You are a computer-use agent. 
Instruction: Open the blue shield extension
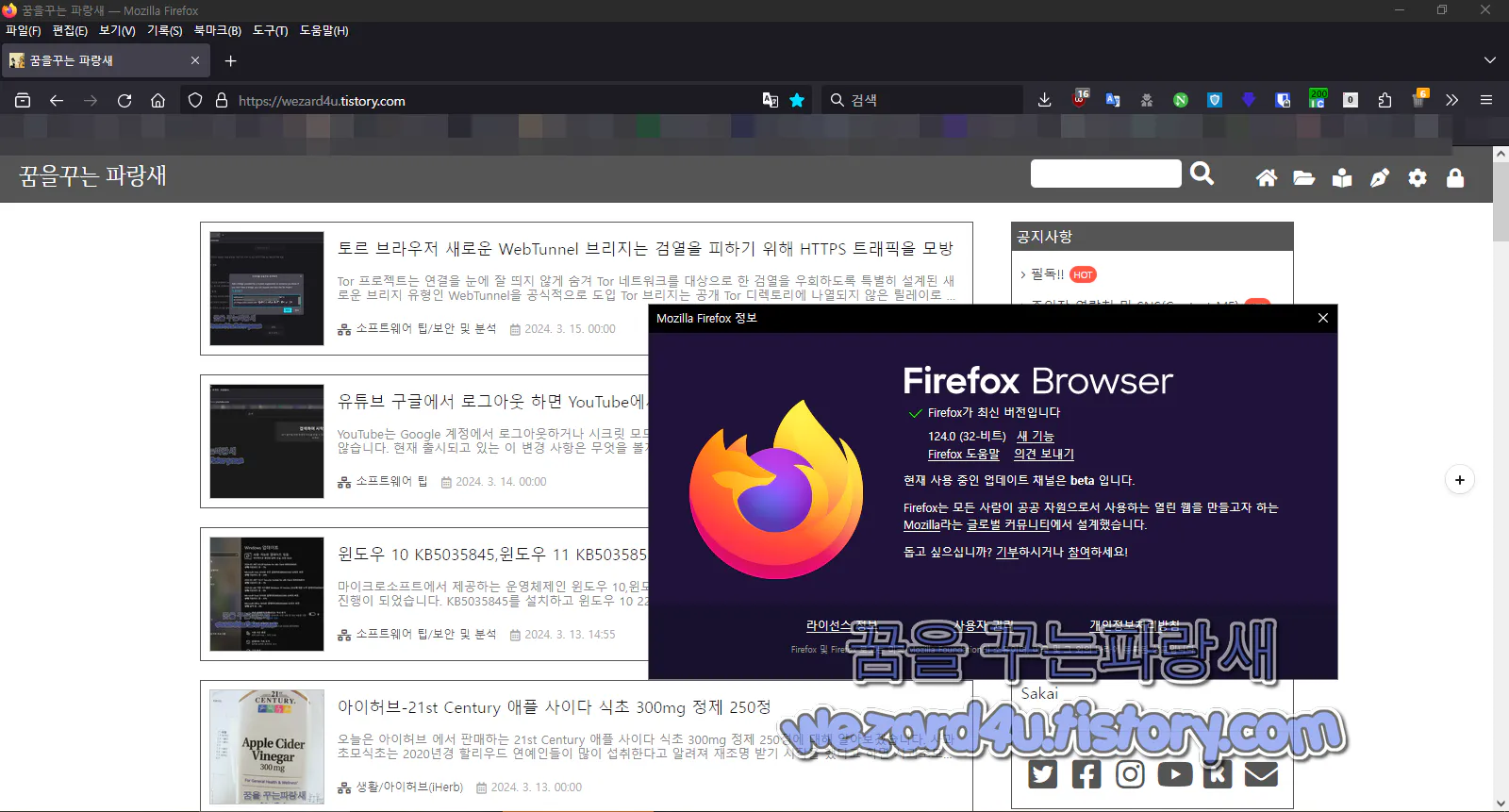[x=1215, y=100]
